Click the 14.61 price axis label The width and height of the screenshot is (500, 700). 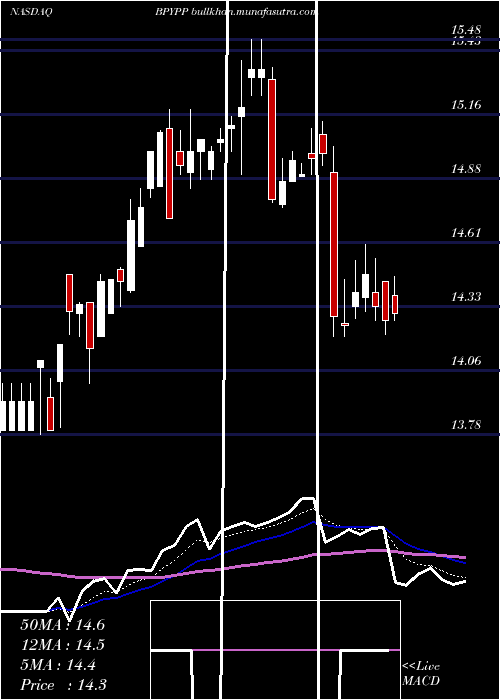(466, 233)
